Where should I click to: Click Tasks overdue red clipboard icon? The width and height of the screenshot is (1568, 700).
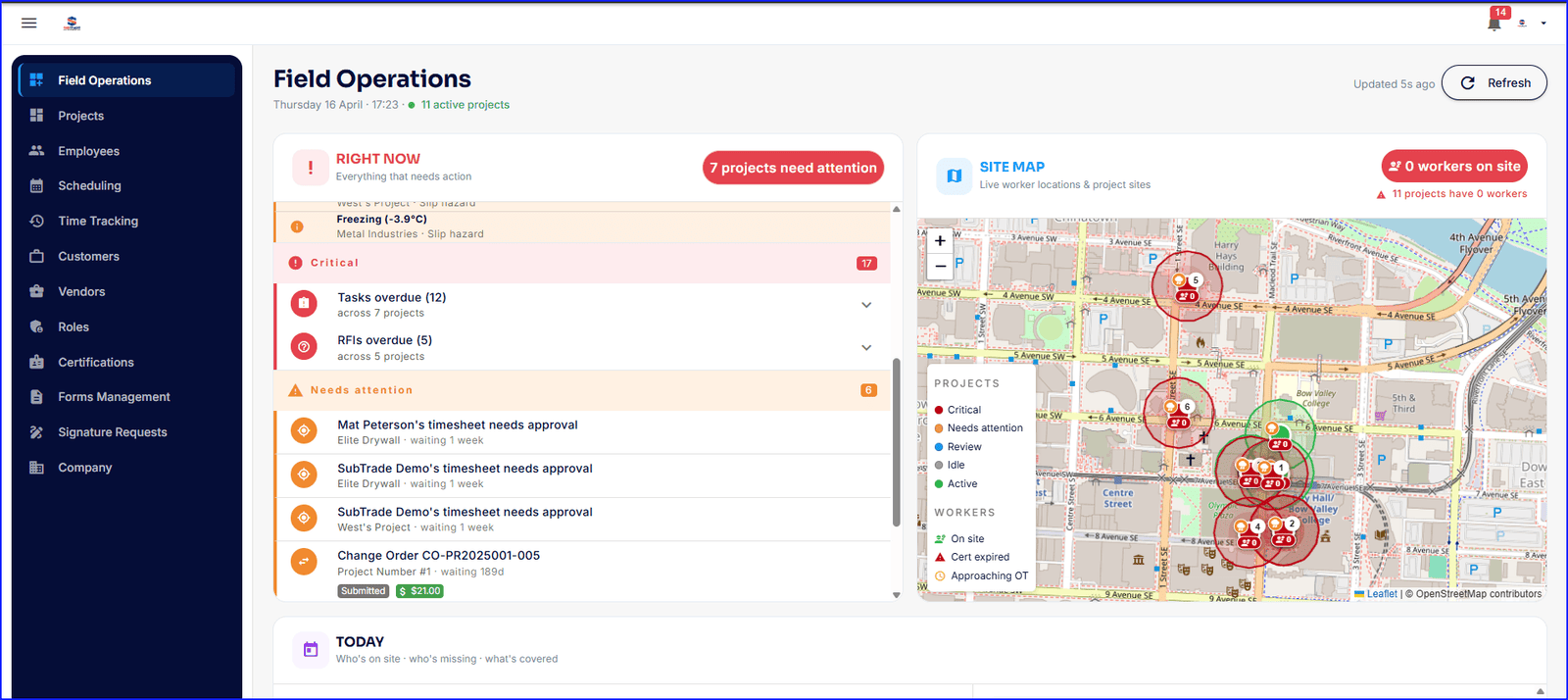[x=304, y=304]
